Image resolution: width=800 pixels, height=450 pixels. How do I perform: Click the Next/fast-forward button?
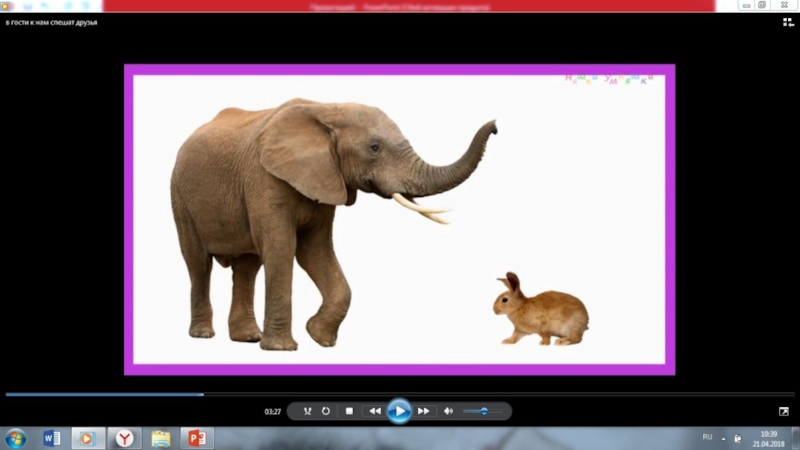423,411
